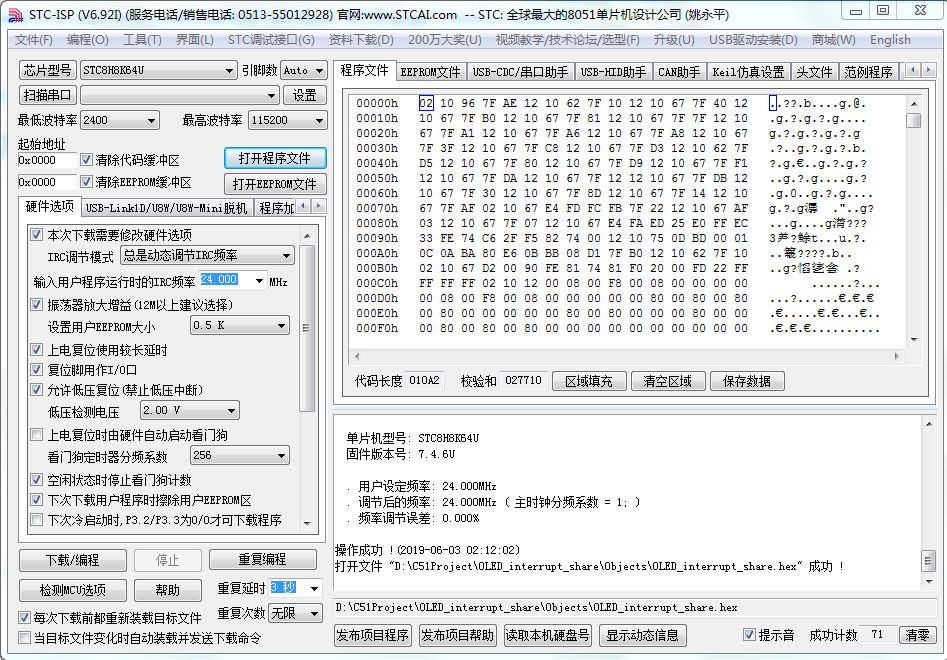Click 打开程序文件 button
947x660 pixels.
(x=275, y=158)
